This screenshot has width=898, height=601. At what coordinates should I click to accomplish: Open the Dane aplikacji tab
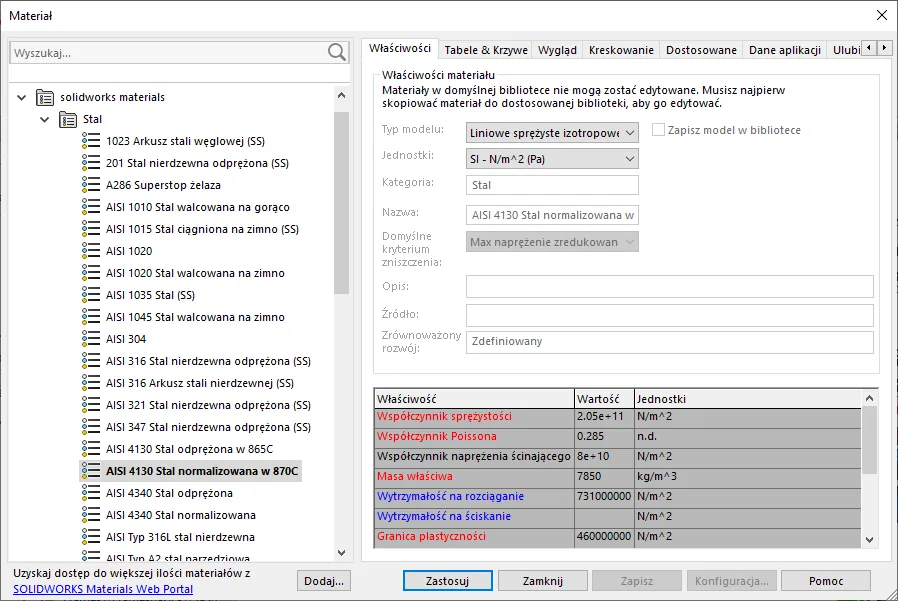pos(785,50)
